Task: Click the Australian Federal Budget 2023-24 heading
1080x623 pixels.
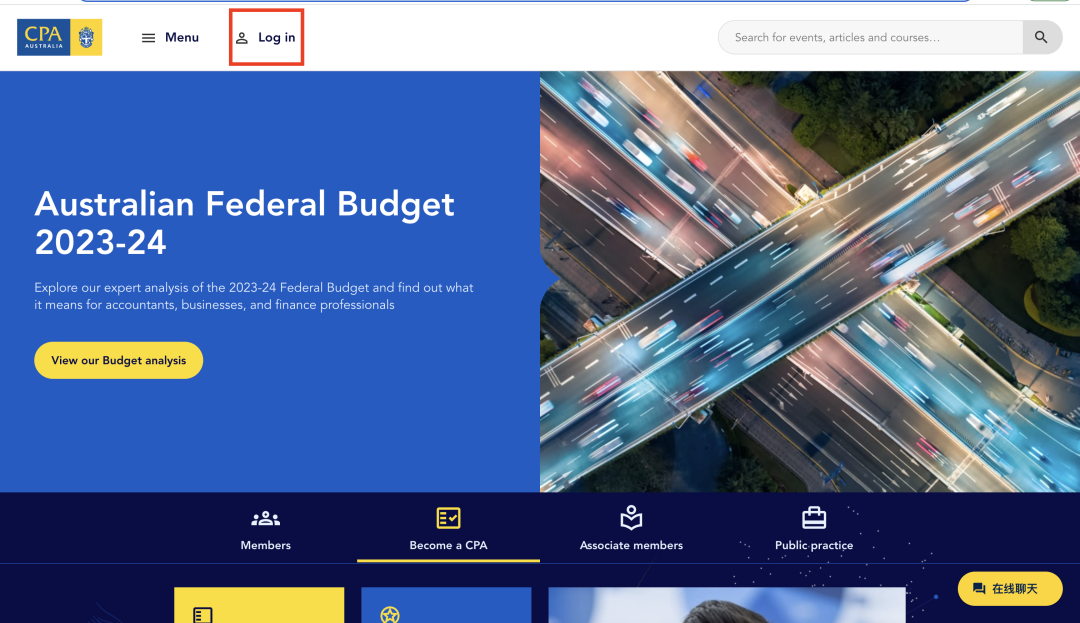Action: tap(245, 222)
